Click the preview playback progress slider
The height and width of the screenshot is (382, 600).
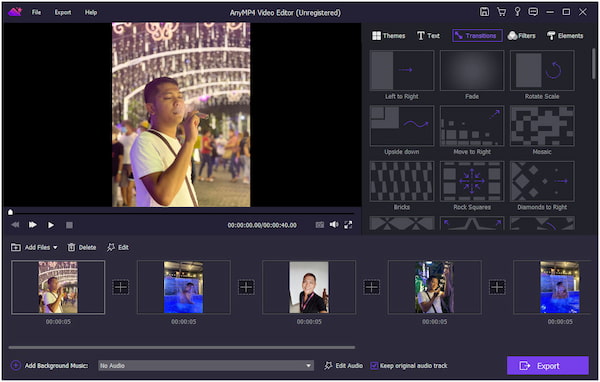[181, 212]
